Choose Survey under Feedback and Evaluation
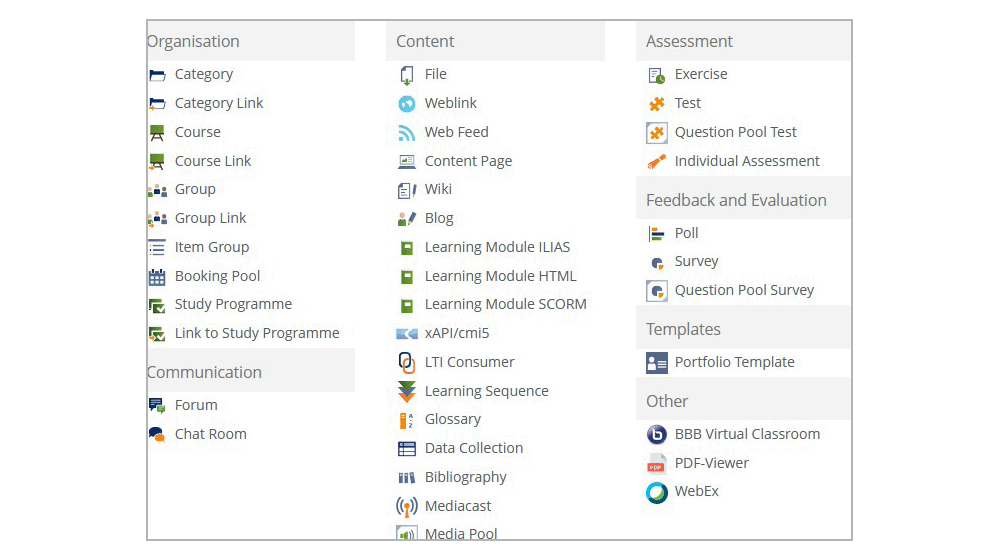 click(696, 262)
